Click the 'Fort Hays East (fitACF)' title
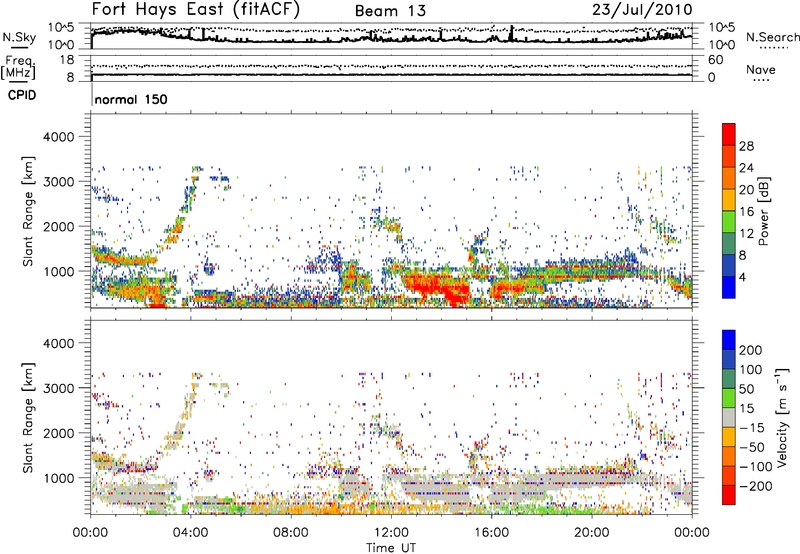 click(x=195, y=10)
